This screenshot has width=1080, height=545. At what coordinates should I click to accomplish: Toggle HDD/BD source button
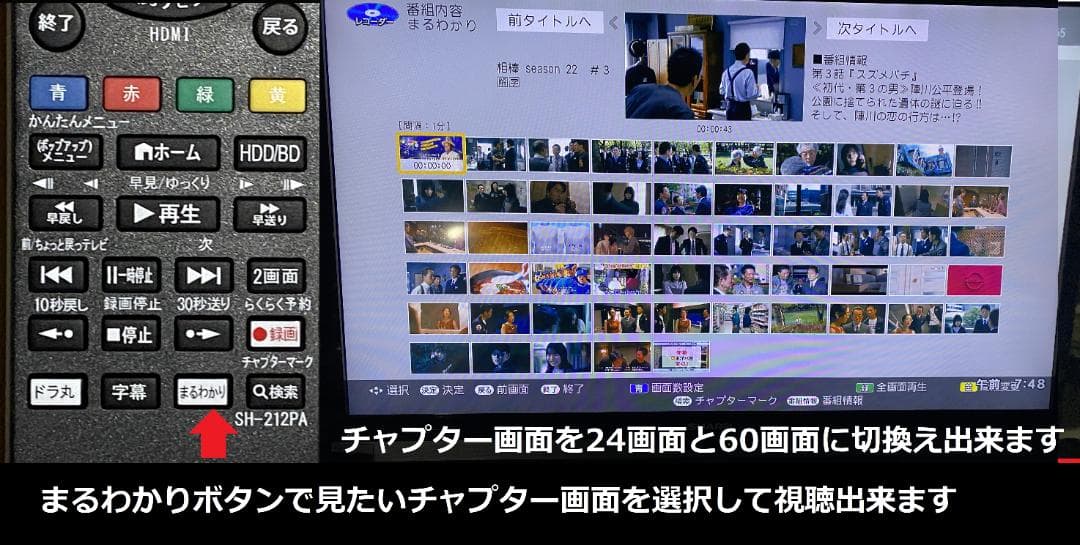tap(270, 153)
